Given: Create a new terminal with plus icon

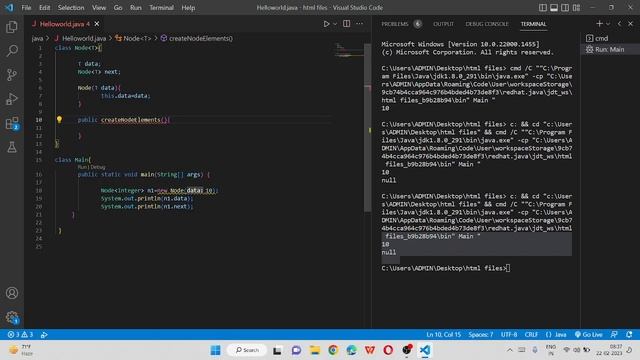Looking at the screenshot, I should (599, 24).
